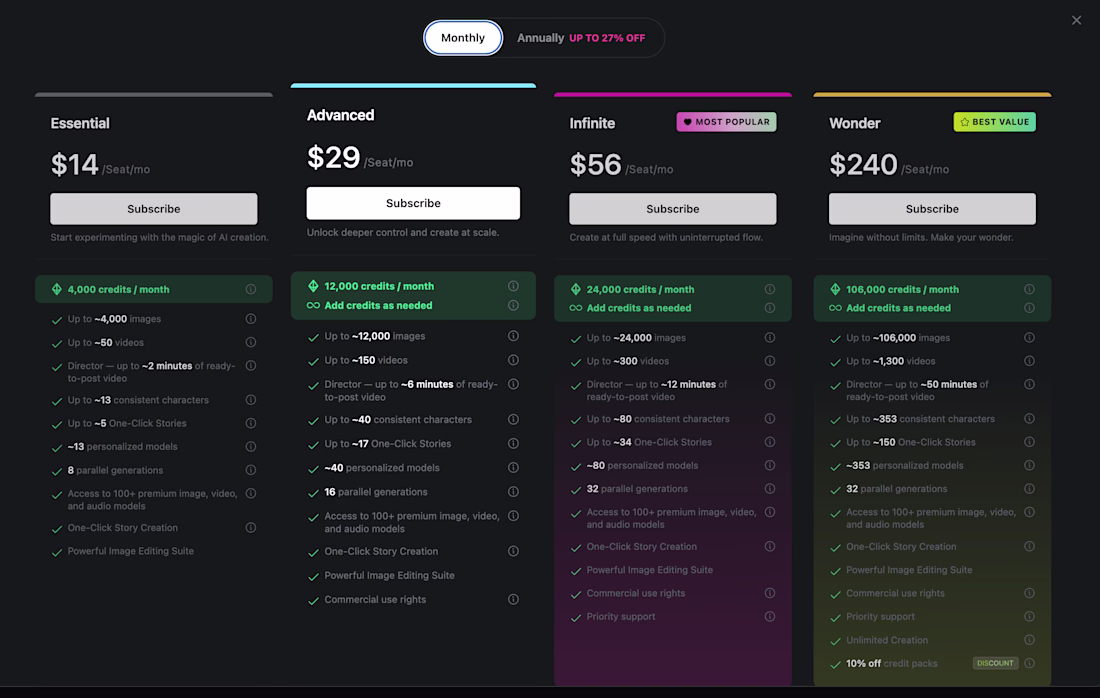The width and height of the screenshot is (1100, 698).
Task: Close the pricing dialog
Action: tap(1076, 20)
